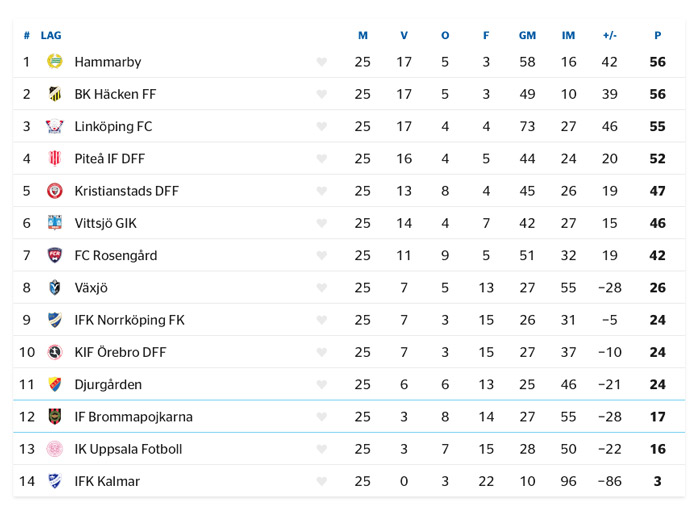Click the Piteå IF DFF crest icon
The height and width of the screenshot is (517, 700).
point(54,158)
